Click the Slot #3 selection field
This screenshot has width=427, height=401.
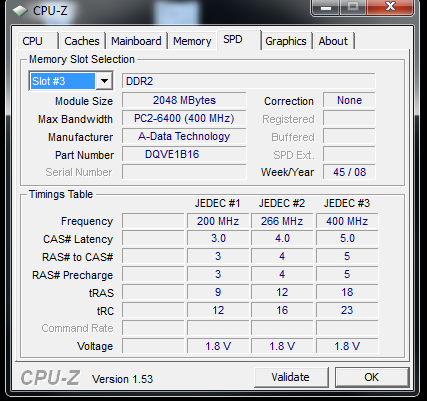[63, 81]
